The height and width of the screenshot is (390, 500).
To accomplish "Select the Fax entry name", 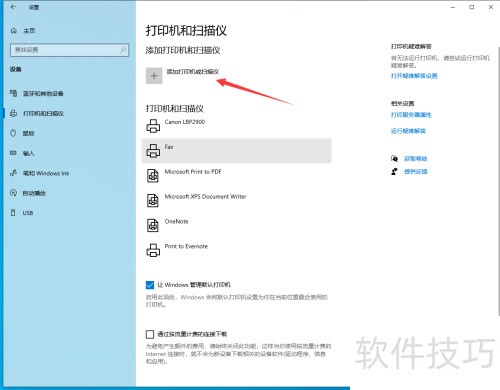I will point(169,147).
